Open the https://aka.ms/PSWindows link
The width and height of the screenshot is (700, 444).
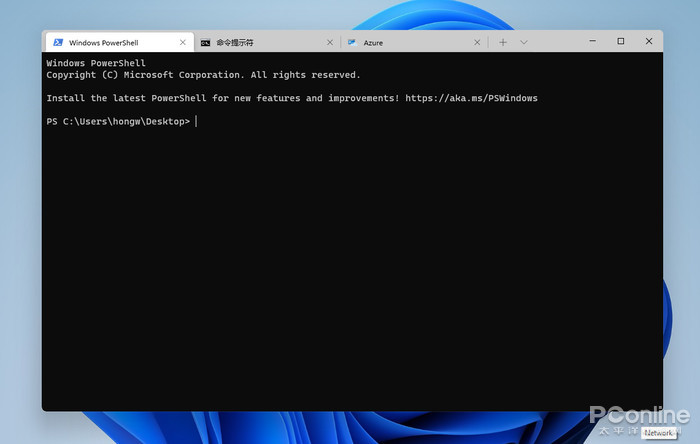point(471,98)
